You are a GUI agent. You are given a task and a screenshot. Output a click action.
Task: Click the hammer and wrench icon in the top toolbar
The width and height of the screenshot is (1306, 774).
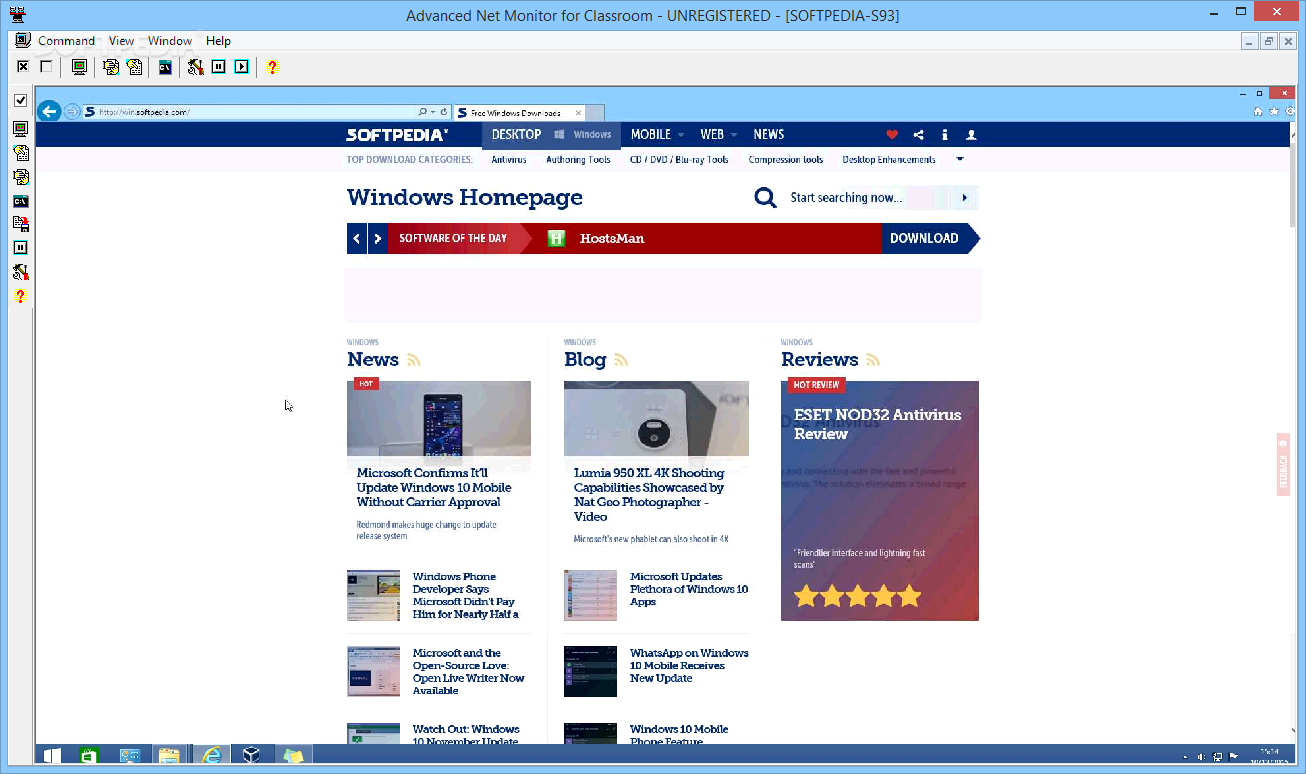[x=195, y=67]
